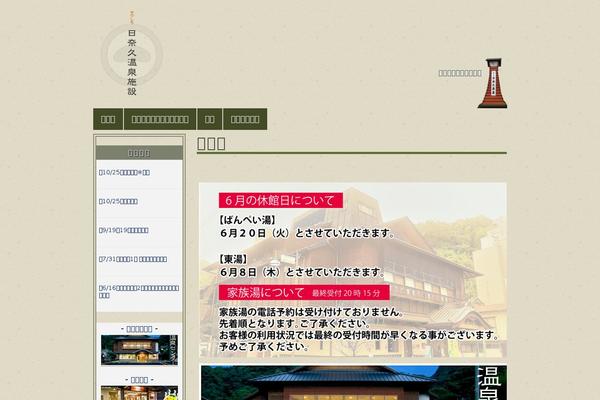Open the 10/25 news item containing the ※ mark
600x400 pixels.
[x=124, y=173]
